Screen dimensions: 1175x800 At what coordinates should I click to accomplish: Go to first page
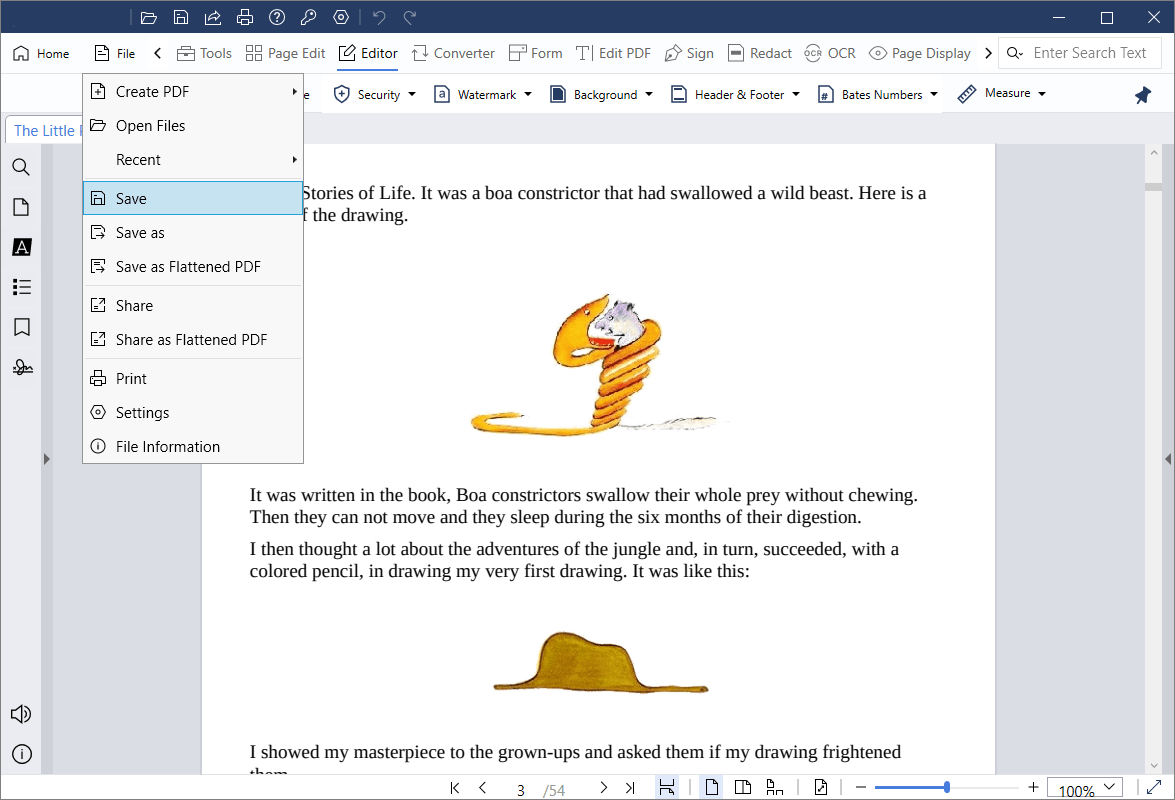[x=455, y=787]
